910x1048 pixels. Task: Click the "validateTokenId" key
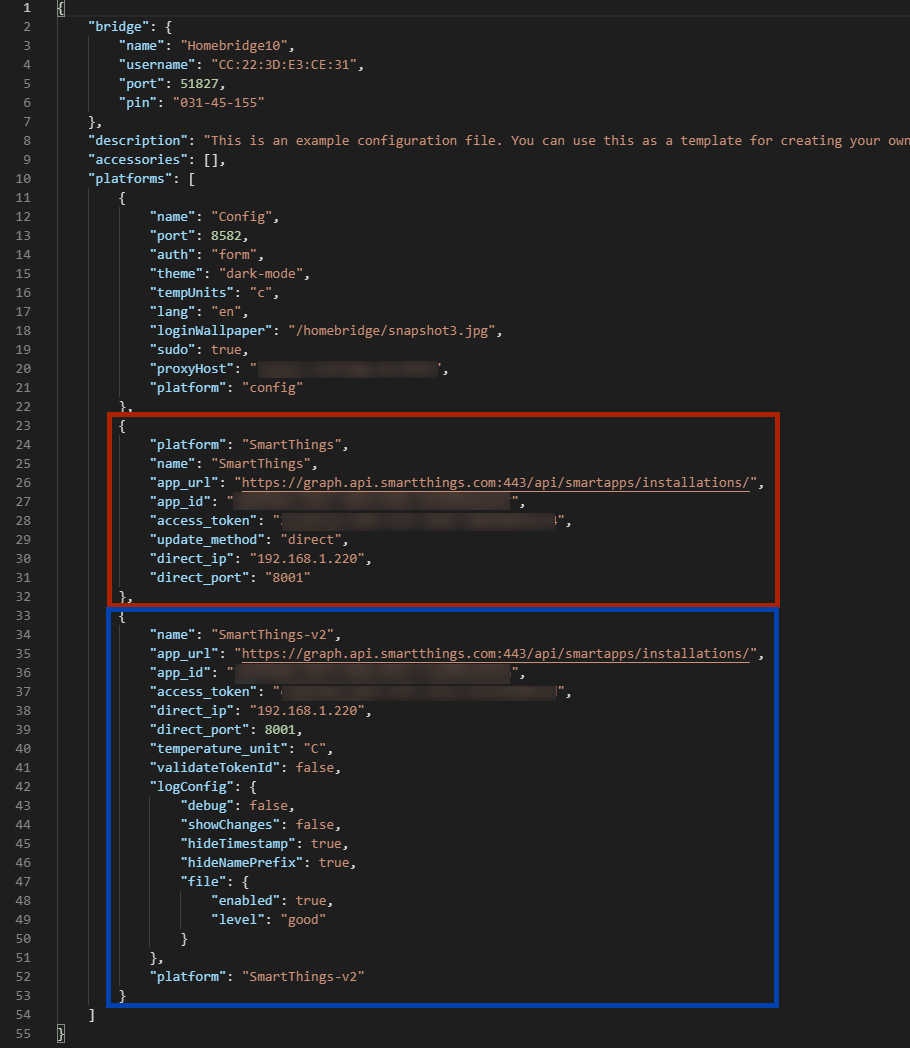[x=215, y=767]
